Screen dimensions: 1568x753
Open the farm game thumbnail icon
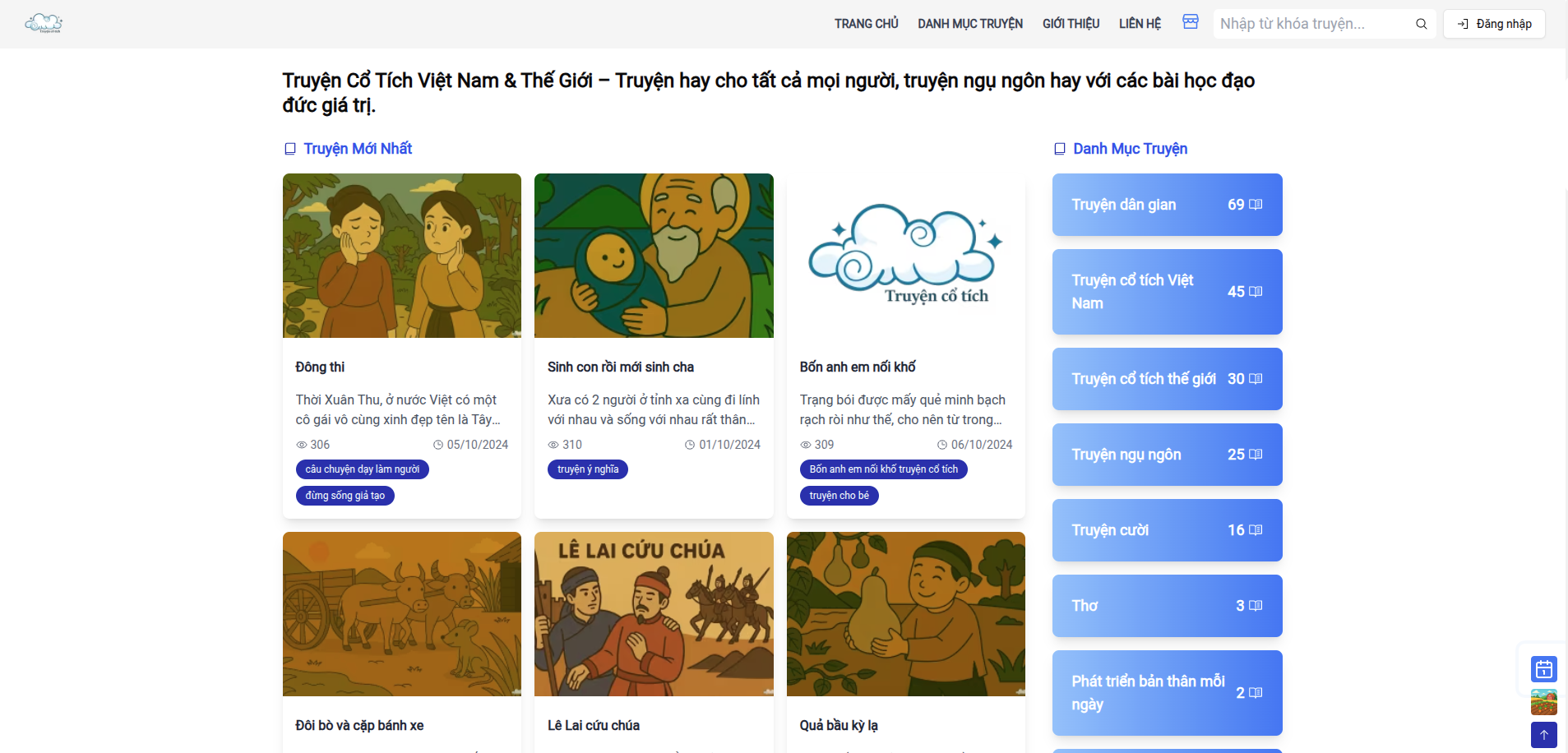click(1543, 702)
